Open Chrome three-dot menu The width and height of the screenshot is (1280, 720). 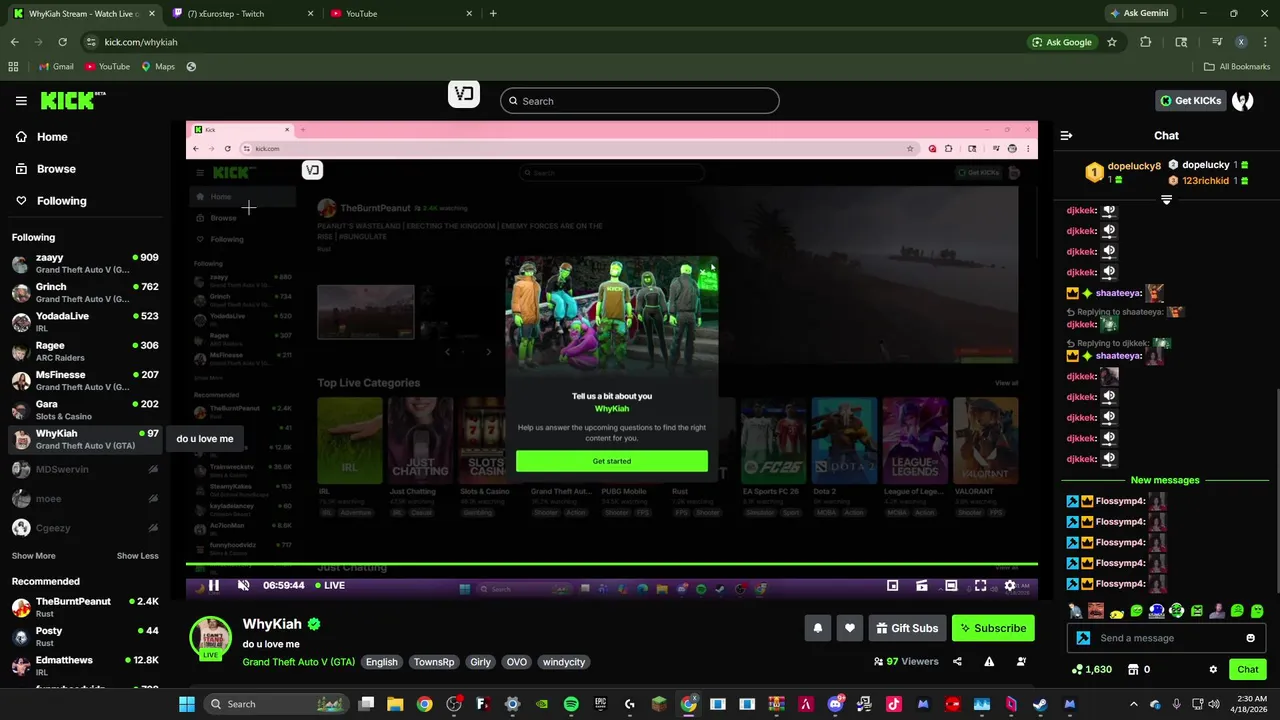tap(1264, 42)
